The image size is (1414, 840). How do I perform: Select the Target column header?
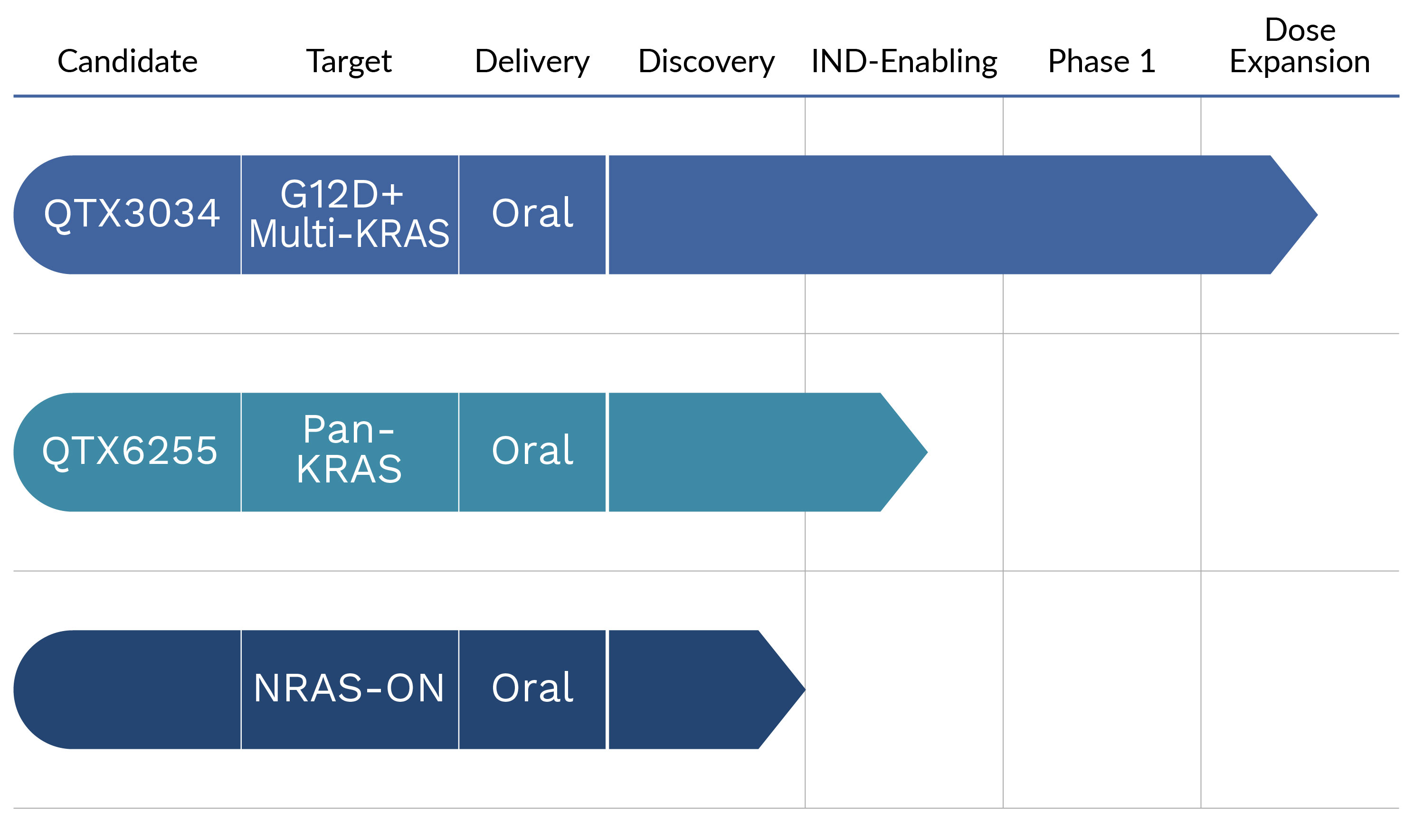click(349, 61)
